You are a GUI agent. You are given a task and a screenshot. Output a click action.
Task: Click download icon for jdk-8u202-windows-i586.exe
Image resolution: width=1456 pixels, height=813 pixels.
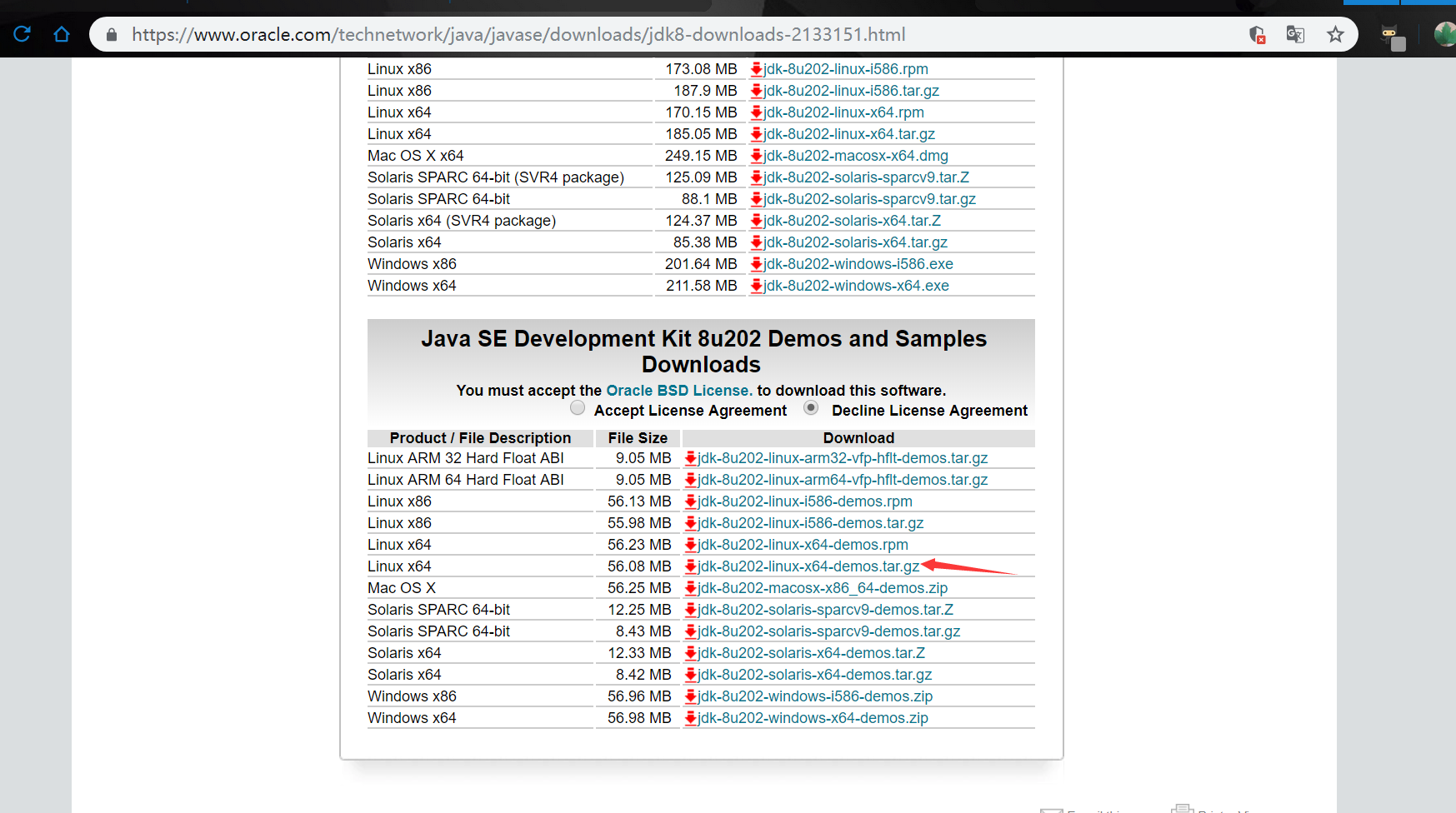point(757,264)
